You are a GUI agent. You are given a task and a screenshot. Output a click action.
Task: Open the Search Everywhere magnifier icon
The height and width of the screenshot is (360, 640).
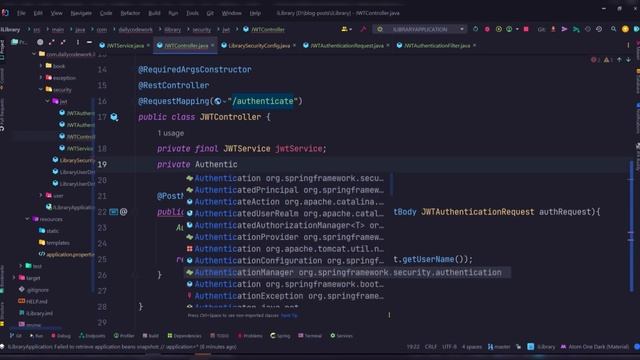click(x=613, y=29)
